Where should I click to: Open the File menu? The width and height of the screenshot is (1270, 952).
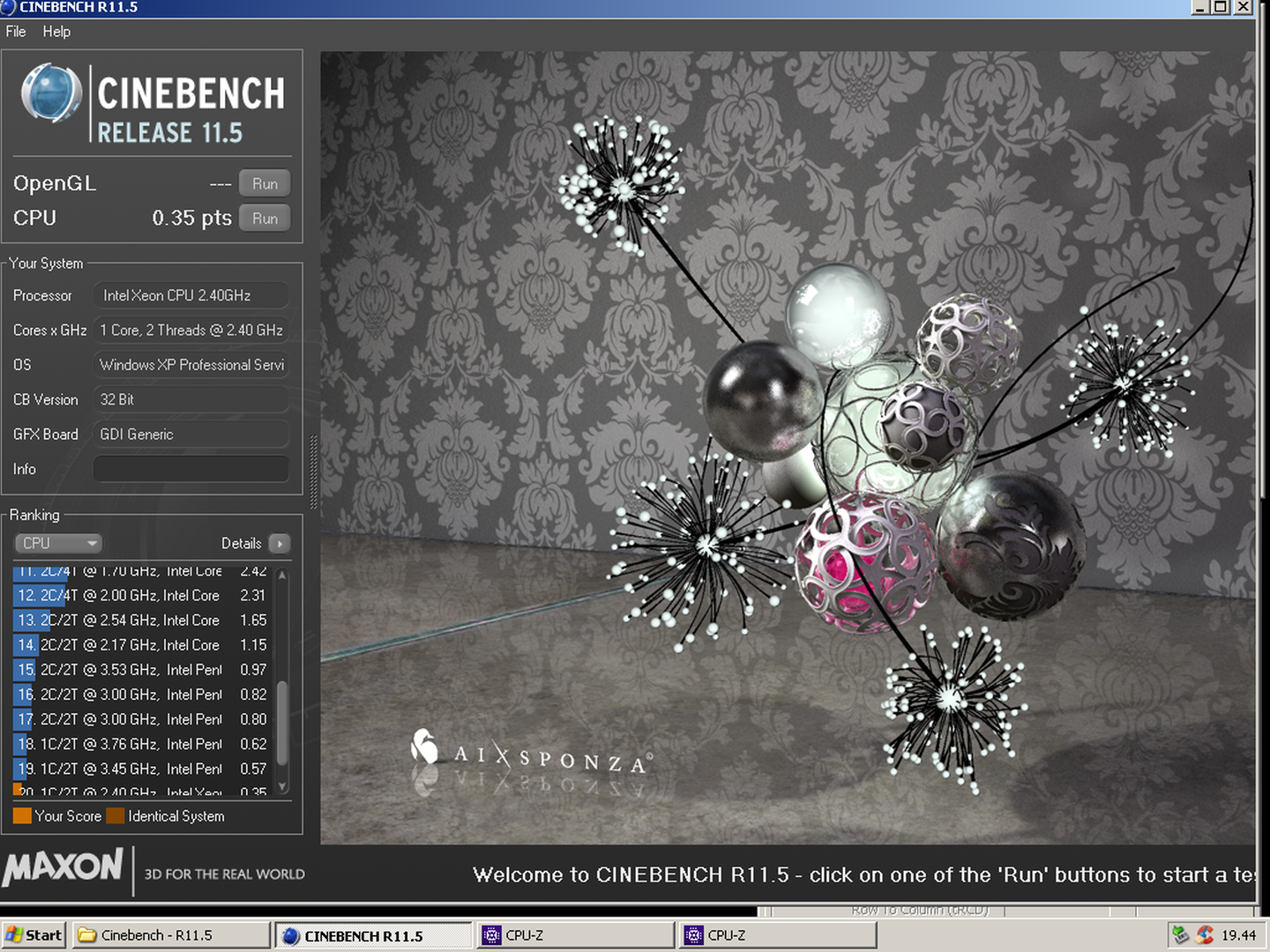[16, 32]
